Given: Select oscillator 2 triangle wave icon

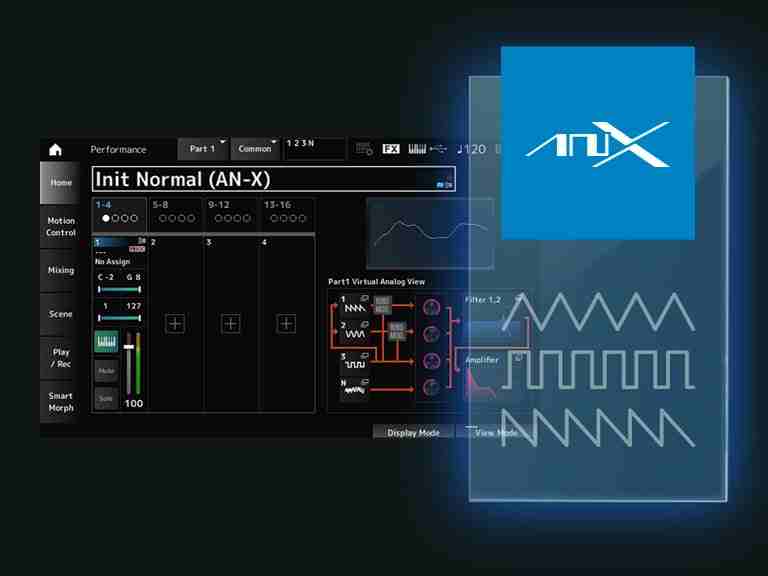Looking at the screenshot, I should click(x=354, y=332).
